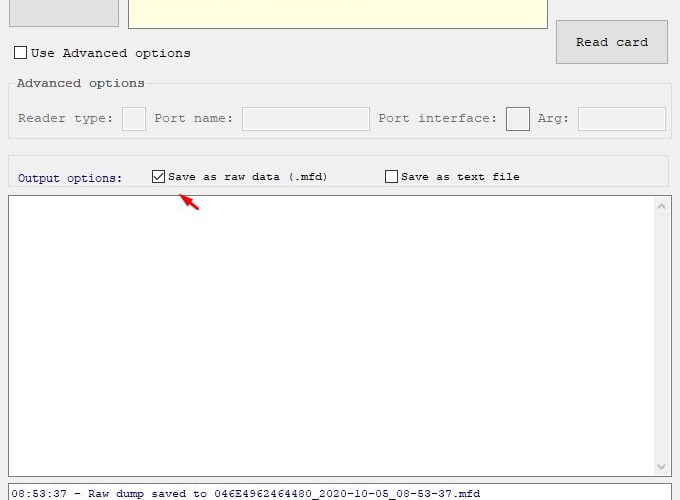
Task: Click the gray button at top left
Action: point(64,13)
